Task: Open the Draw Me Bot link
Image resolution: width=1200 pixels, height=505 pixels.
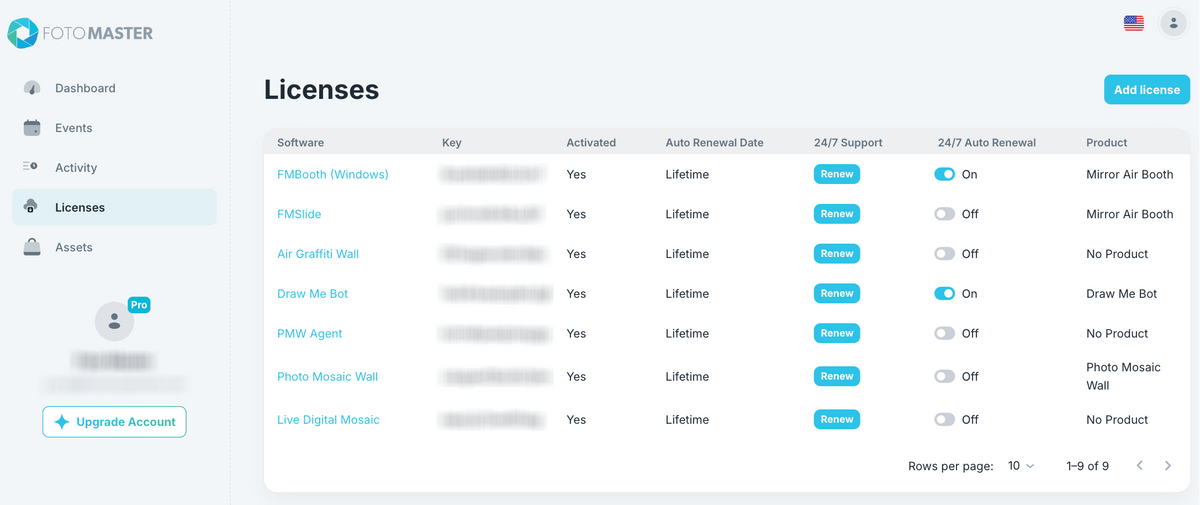Action: point(313,294)
